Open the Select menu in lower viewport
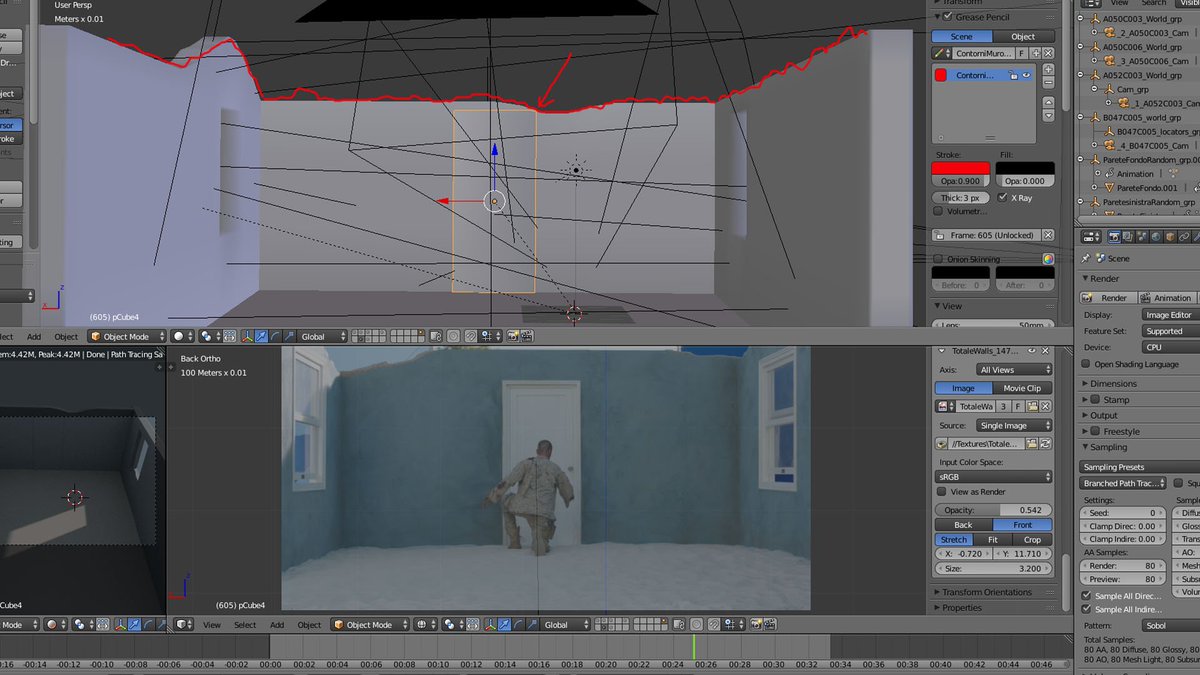The width and height of the screenshot is (1200, 675). point(245,625)
